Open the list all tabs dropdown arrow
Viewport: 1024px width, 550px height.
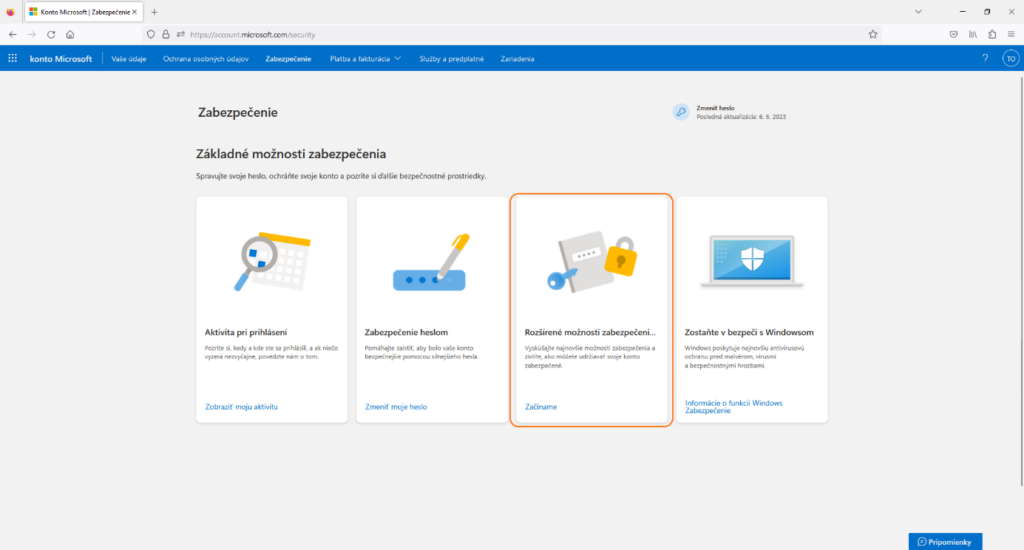click(x=919, y=12)
